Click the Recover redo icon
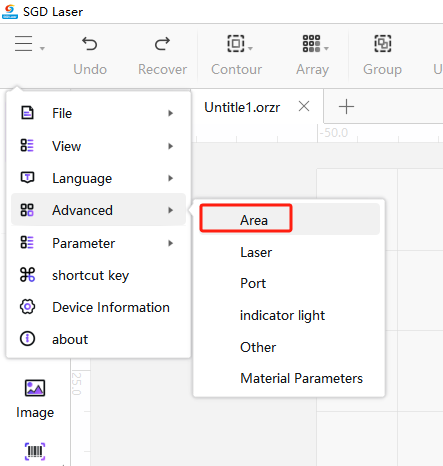 (162, 44)
